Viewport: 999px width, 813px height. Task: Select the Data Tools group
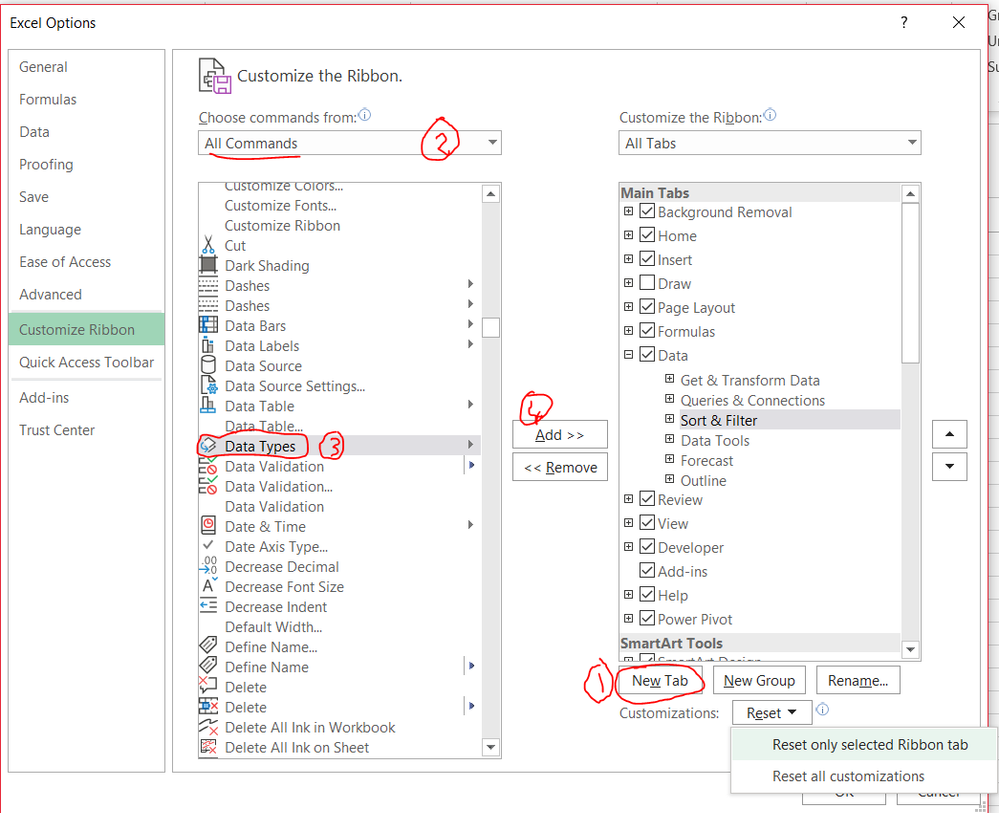[715, 440]
